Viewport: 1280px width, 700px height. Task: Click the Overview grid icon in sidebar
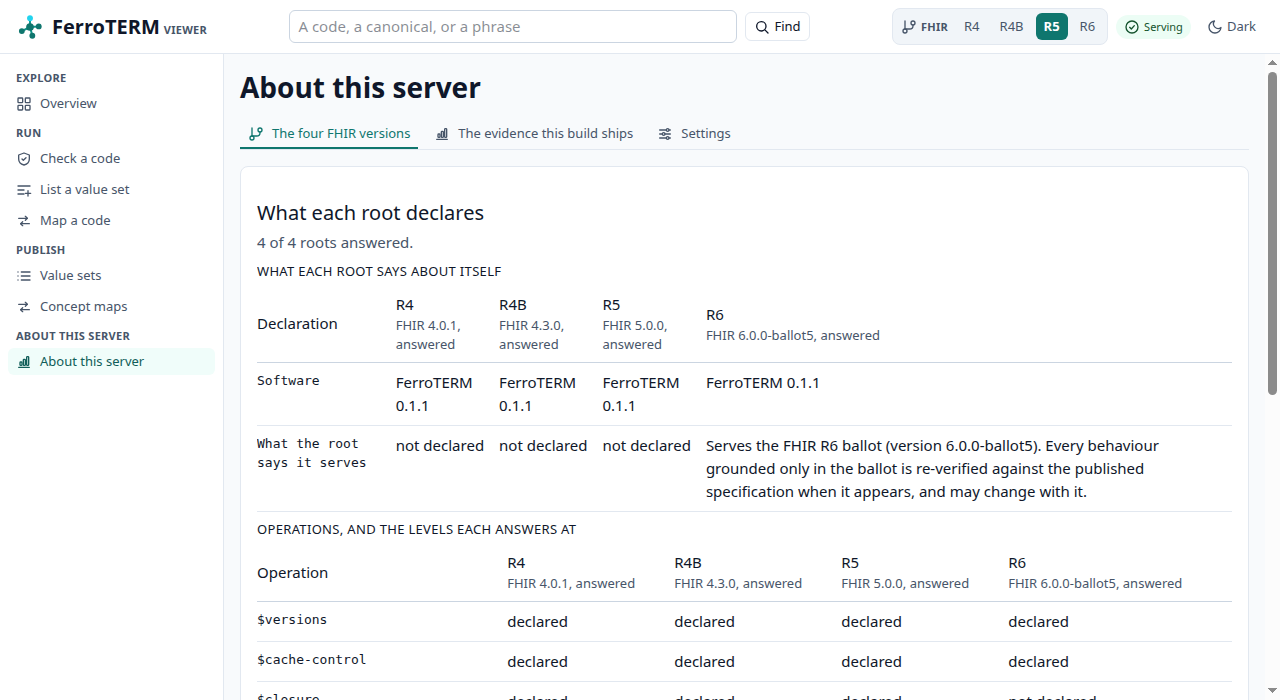pyautogui.click(x=24, y=104)
